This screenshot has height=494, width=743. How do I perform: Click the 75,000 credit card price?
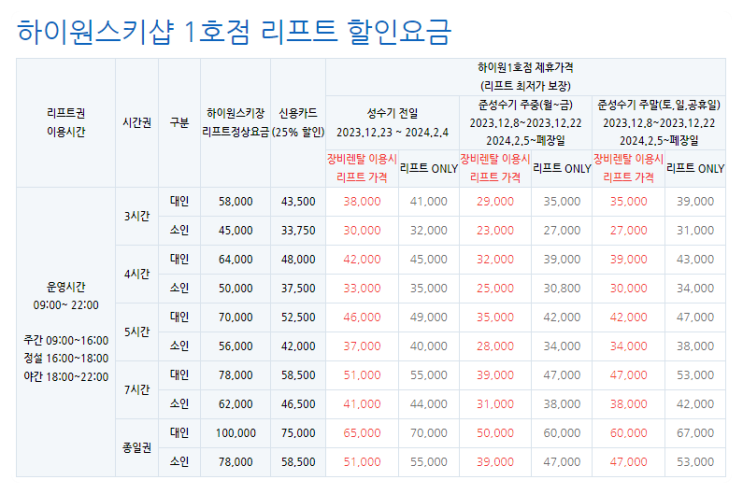298,433
